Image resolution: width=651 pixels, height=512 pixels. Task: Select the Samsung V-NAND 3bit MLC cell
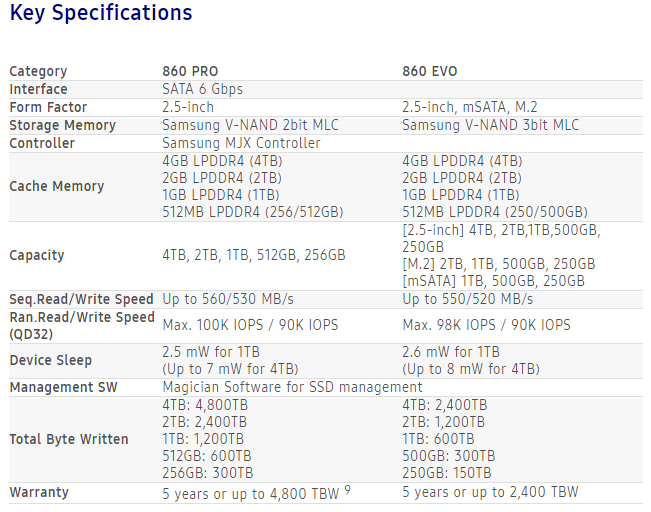[490, 125]
